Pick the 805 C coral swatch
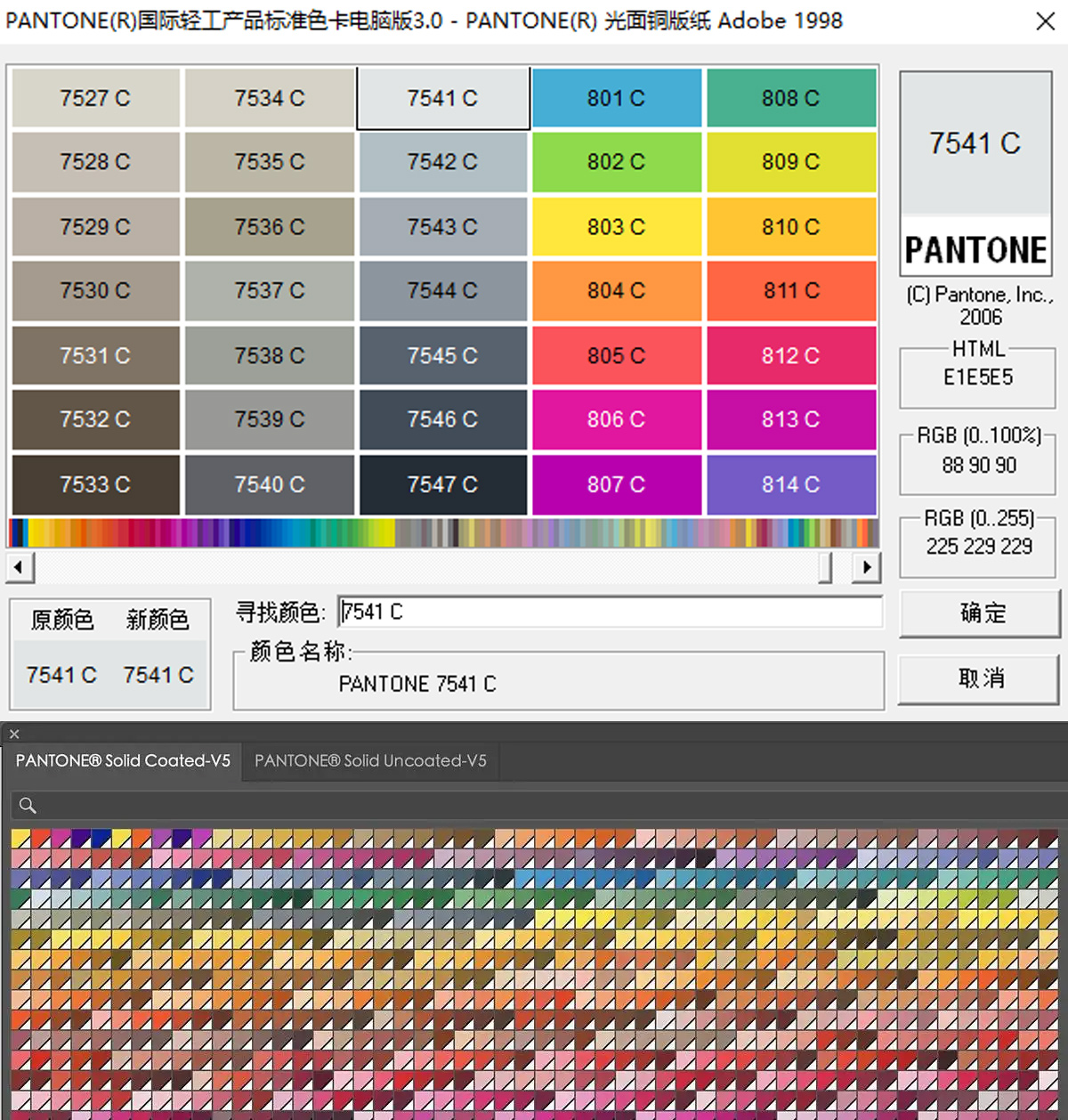The image size is (1068, 1120). pos(617,356)
